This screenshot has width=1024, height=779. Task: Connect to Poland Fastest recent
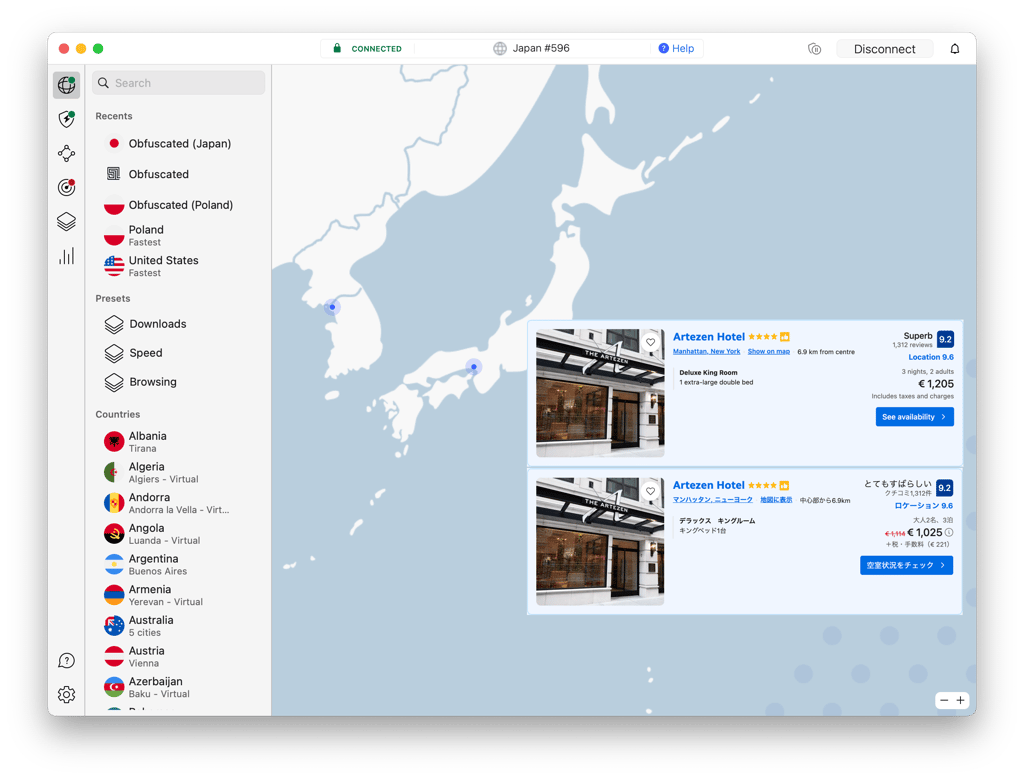178,236
